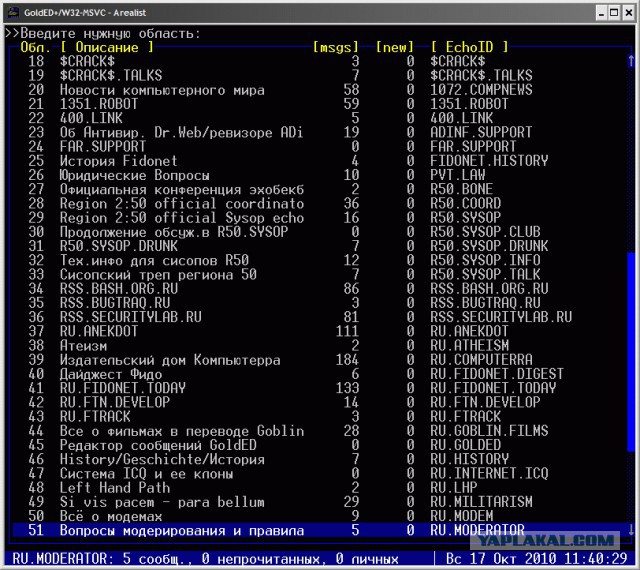Click the RU.MILITARISM echo ID

click(481, 502)
